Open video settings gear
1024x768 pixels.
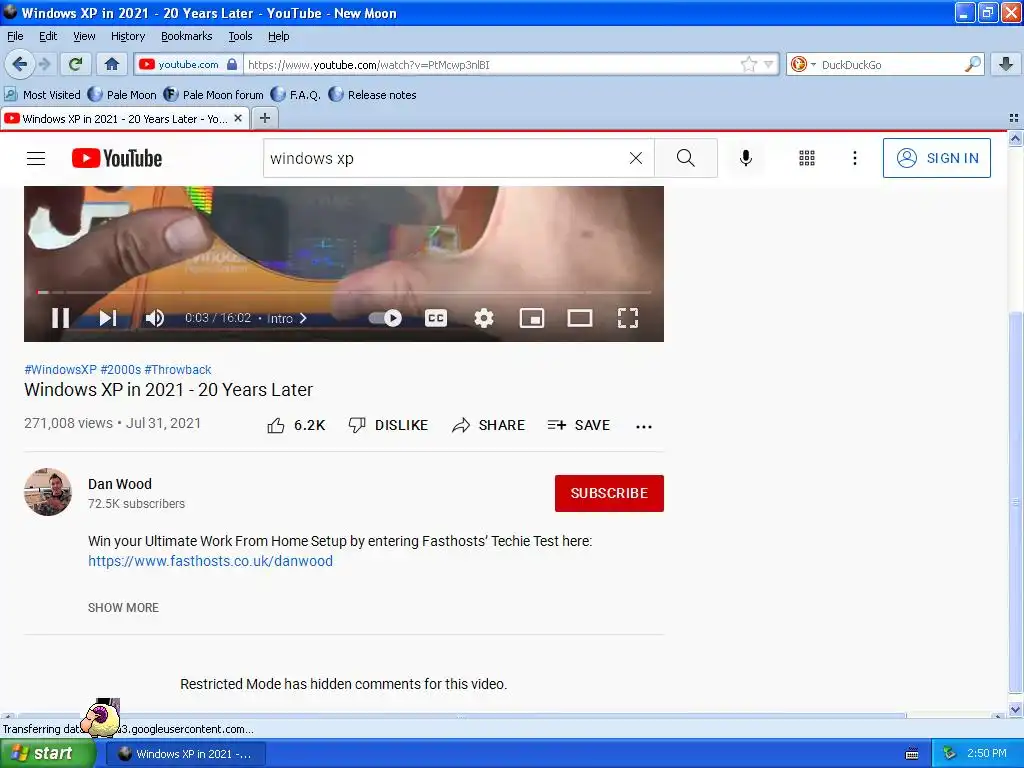point(484,318)
